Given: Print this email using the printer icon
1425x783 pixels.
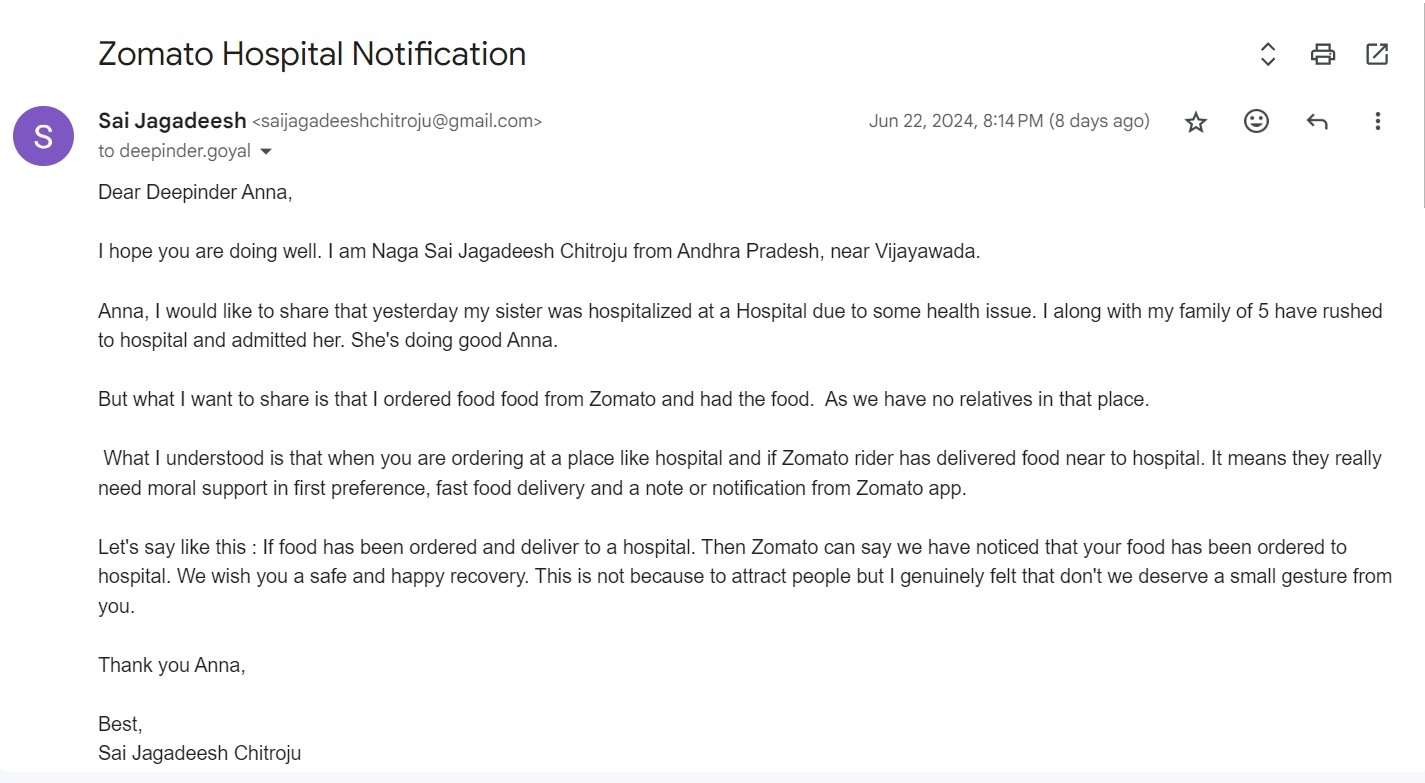Looking at the screenshot, I should [1323, 54].
